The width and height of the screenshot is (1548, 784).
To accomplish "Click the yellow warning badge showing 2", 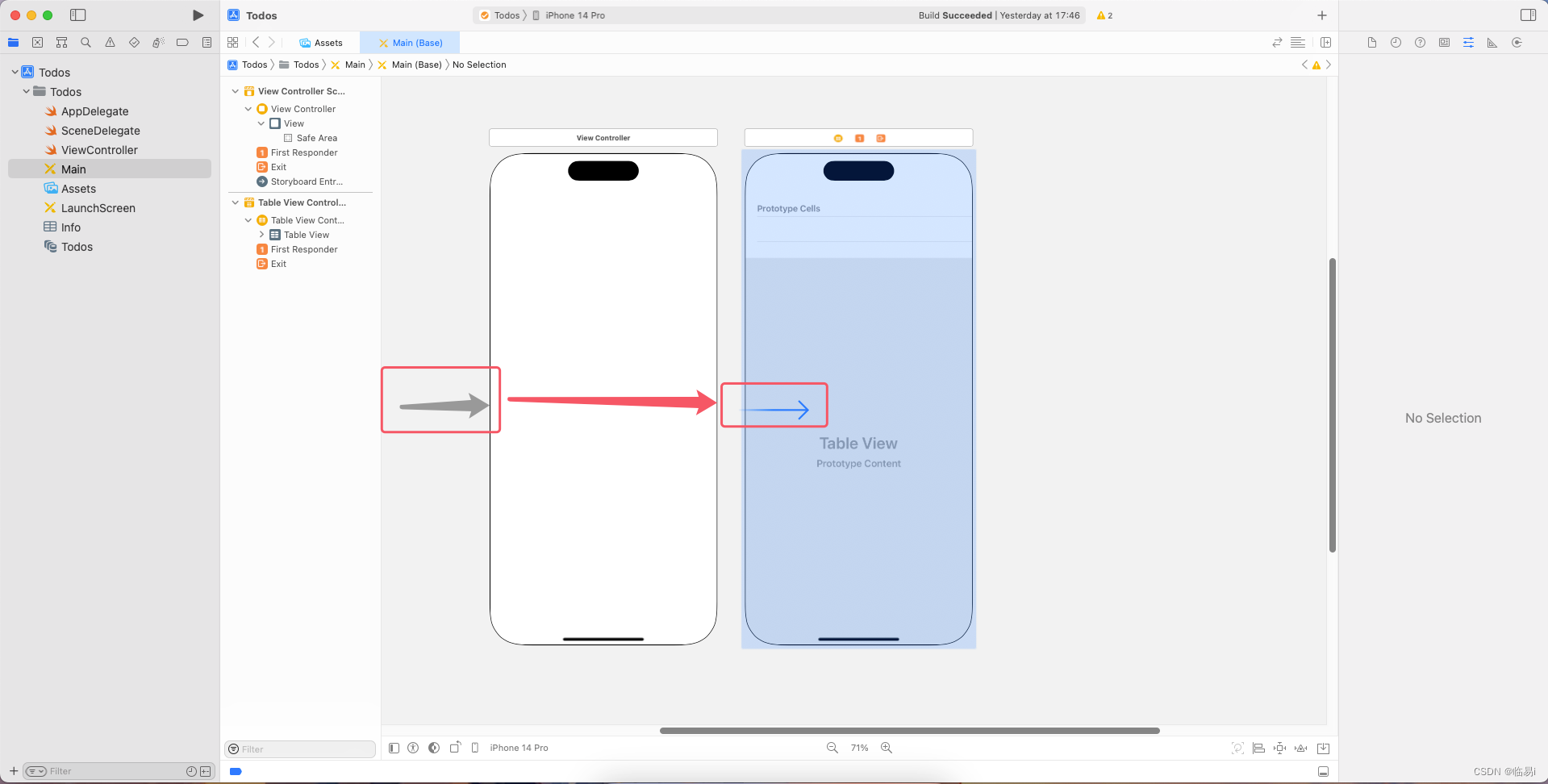I will [1104, 15].
